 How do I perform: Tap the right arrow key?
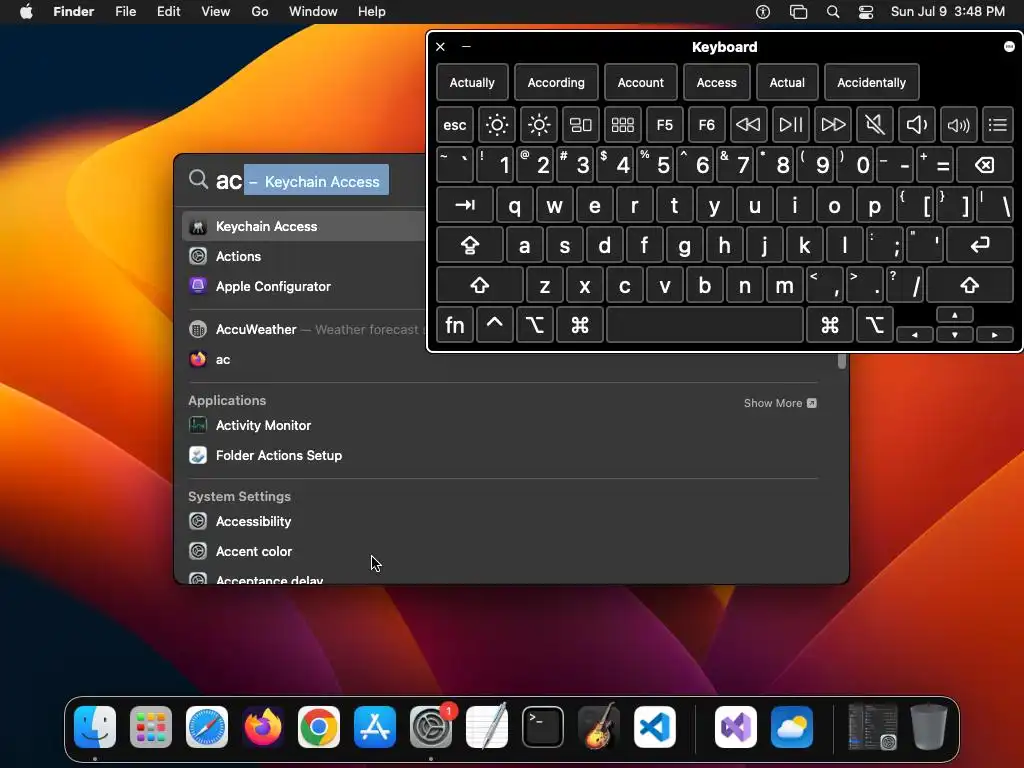(995, 334)
